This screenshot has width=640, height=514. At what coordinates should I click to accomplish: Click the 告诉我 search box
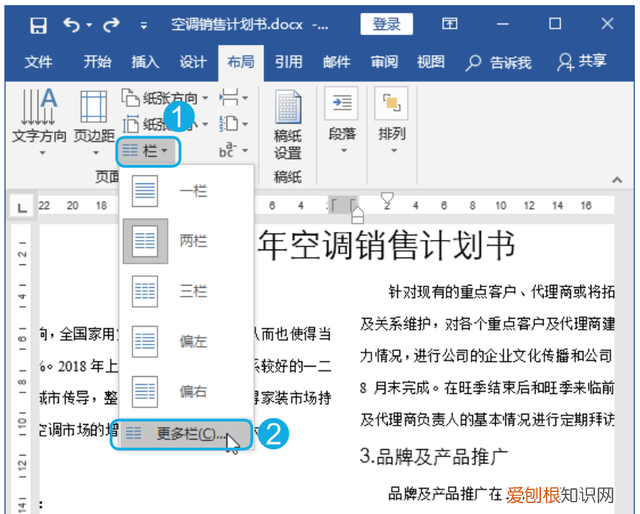coord(498,63)
